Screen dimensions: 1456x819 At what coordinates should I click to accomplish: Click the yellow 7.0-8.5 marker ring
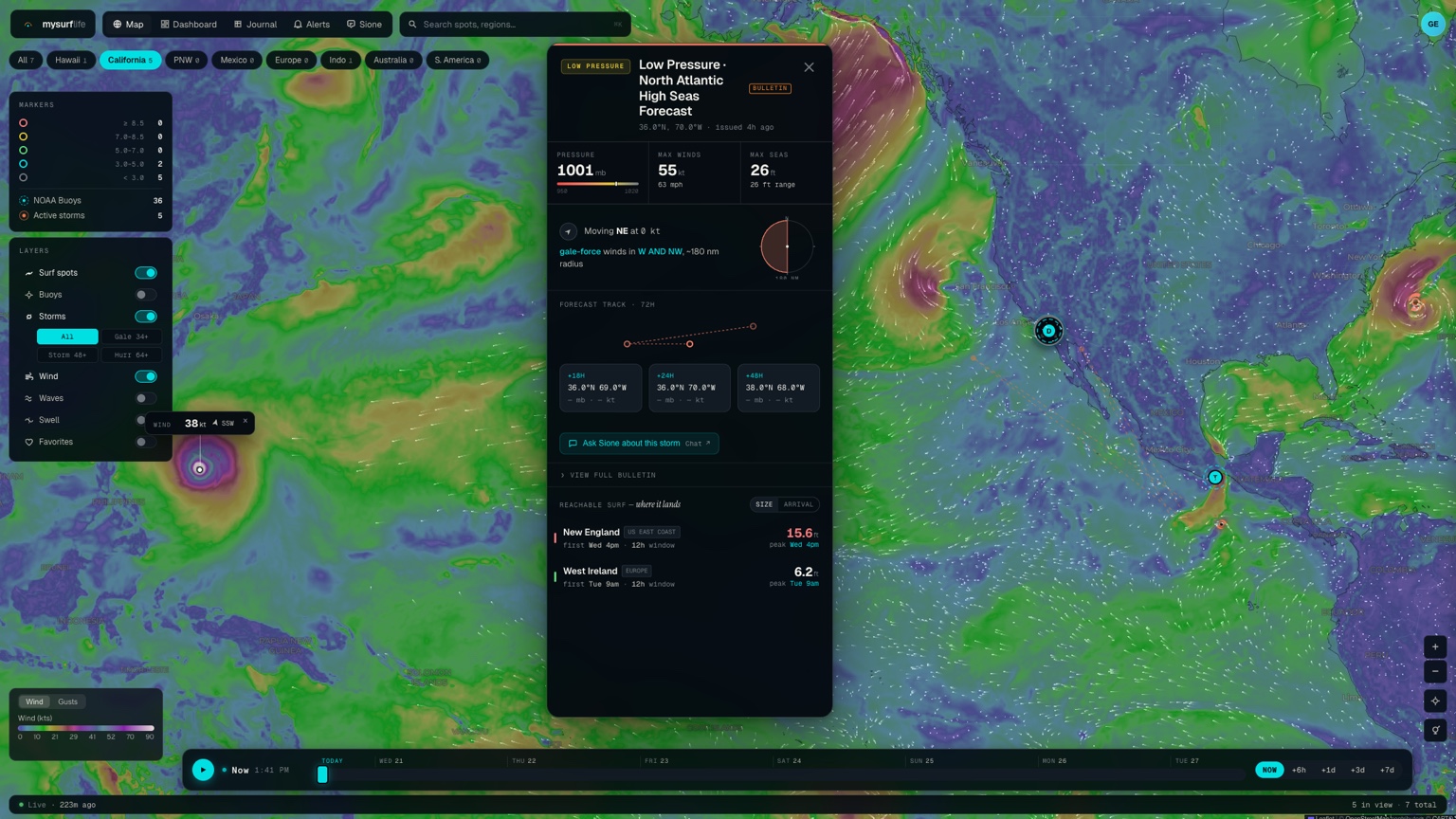coord(24,136)
